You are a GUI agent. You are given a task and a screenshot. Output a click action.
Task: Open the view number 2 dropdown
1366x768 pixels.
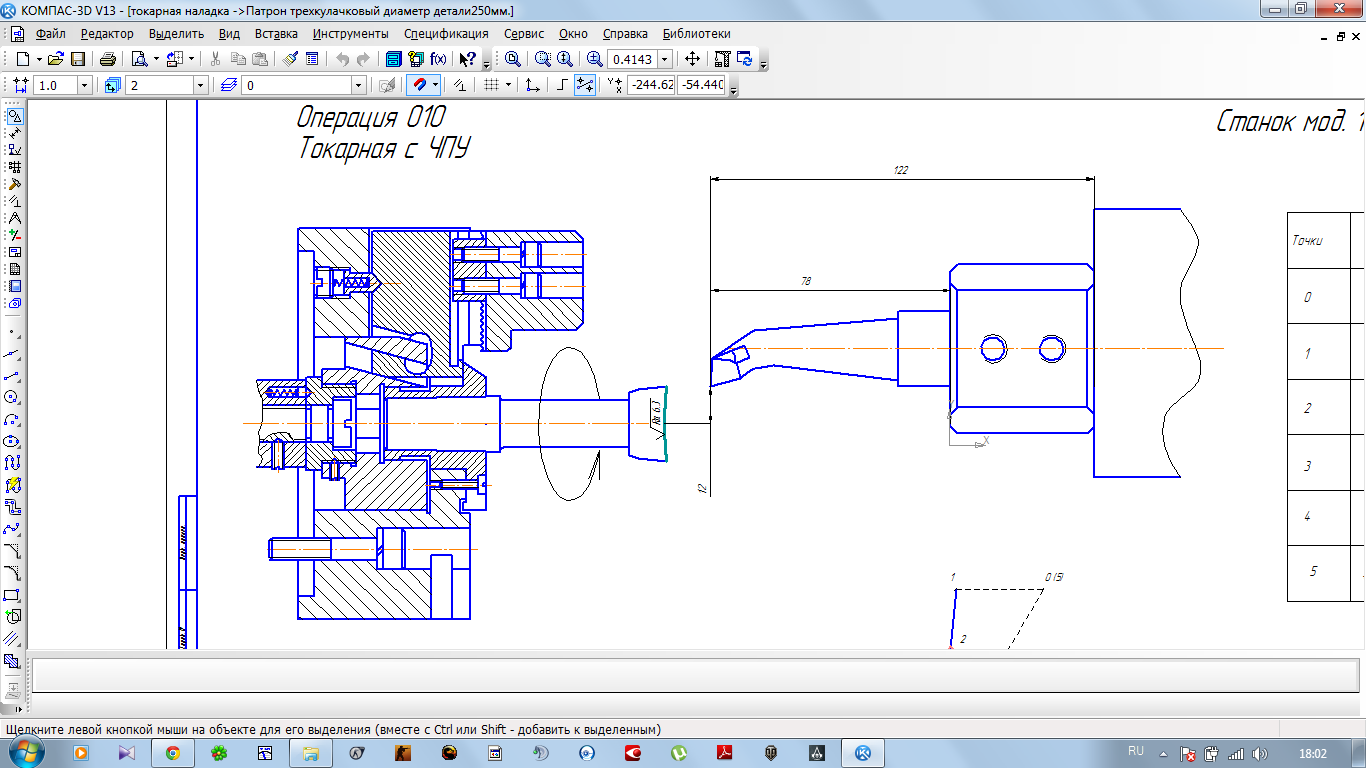[200, 85]
